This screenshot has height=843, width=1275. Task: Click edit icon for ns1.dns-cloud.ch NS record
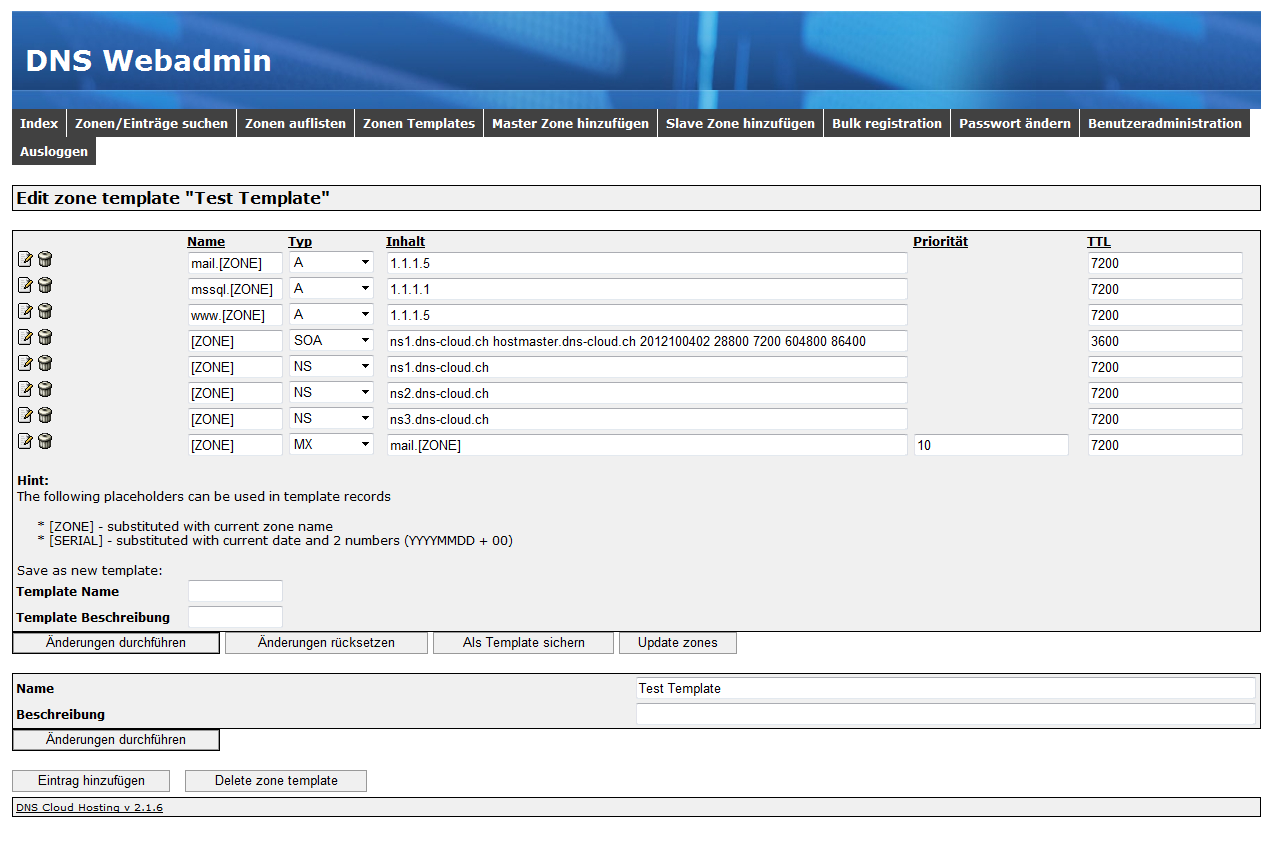[x=26, y=364]
